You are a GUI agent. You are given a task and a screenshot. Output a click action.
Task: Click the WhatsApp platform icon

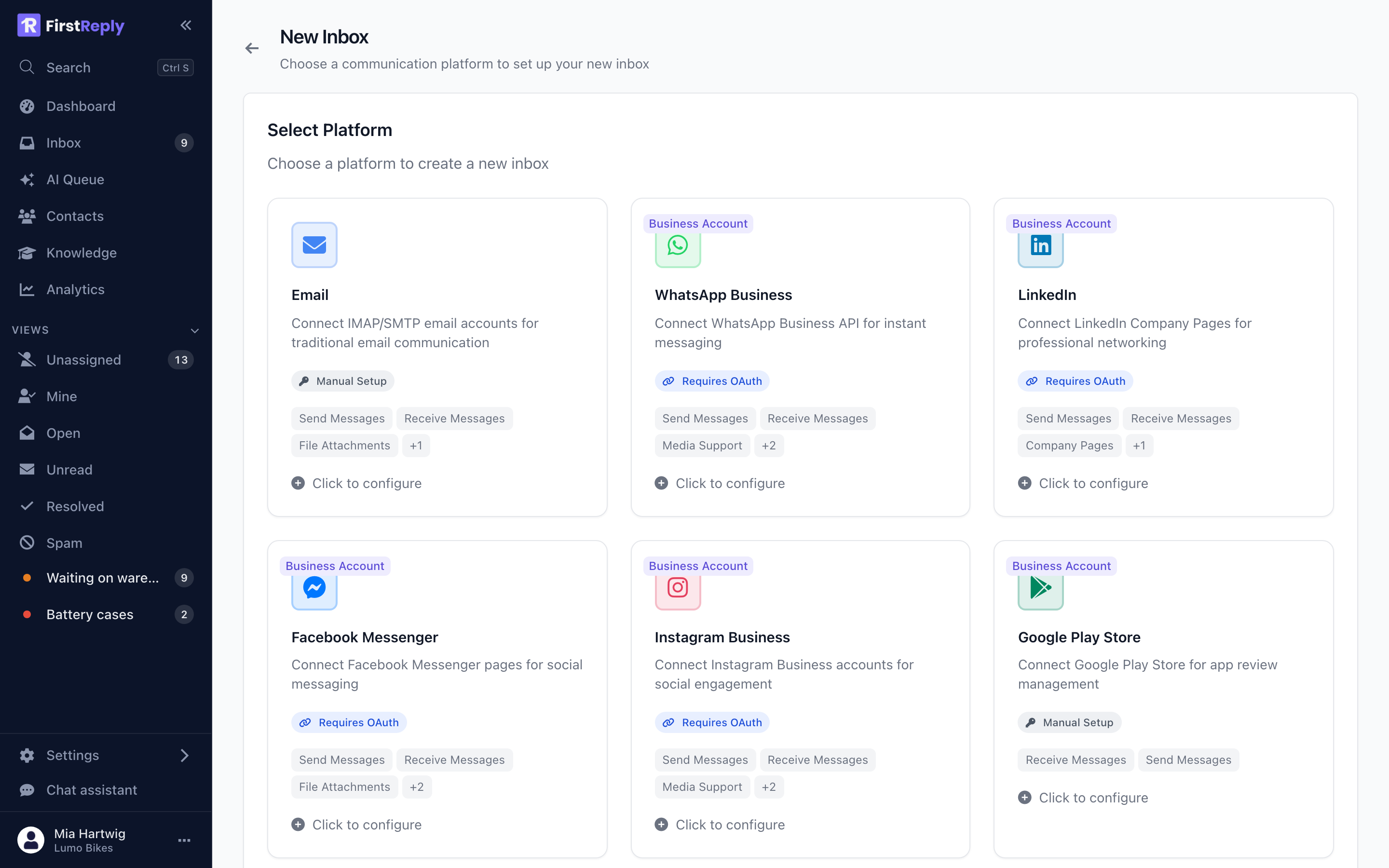[677, 245]
